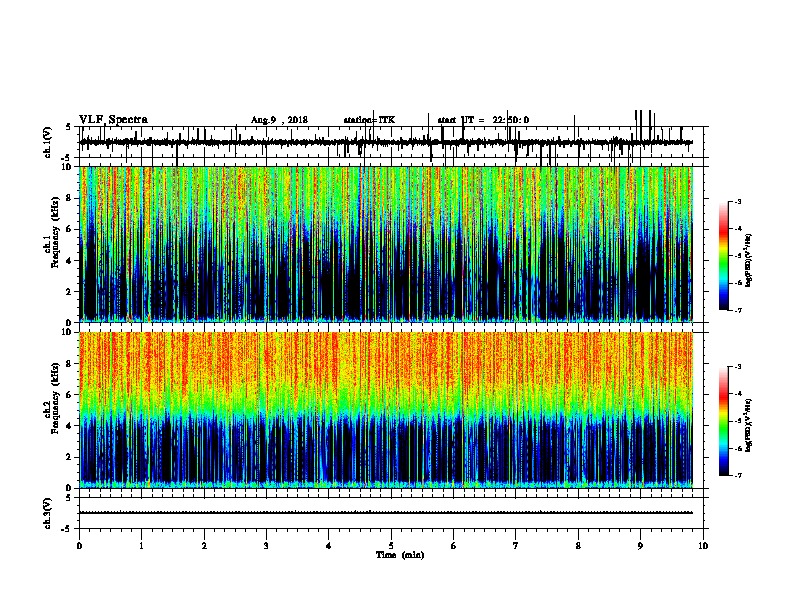This screenshot has height=612, width=792.
Task: Click the ch.1 color scale 'log(PSD)' label
Action: coord(749,261)
